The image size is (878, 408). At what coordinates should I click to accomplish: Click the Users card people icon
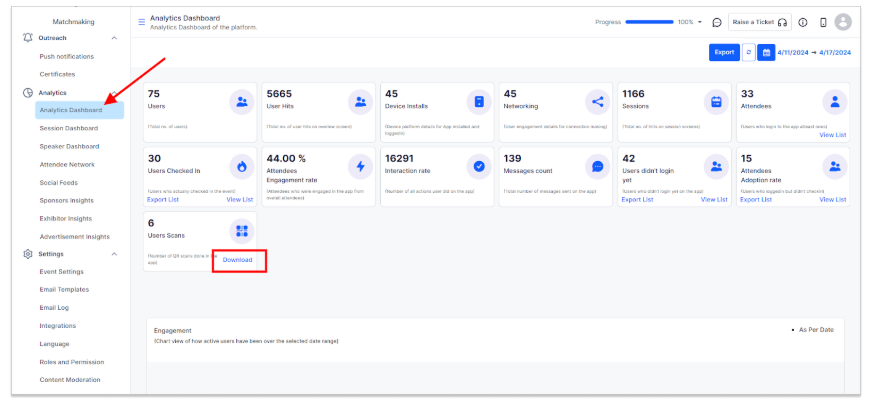point(242,102)
